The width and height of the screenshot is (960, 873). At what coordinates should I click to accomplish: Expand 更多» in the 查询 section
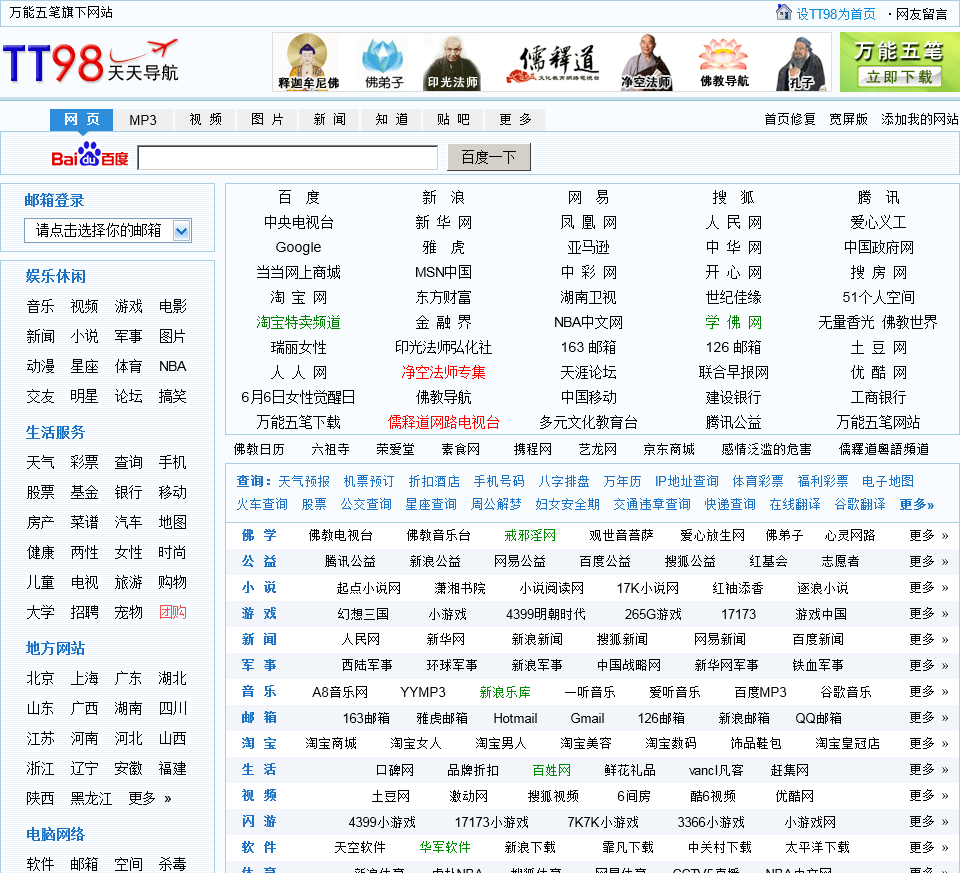pyautogui.click(x=917, y=504)
